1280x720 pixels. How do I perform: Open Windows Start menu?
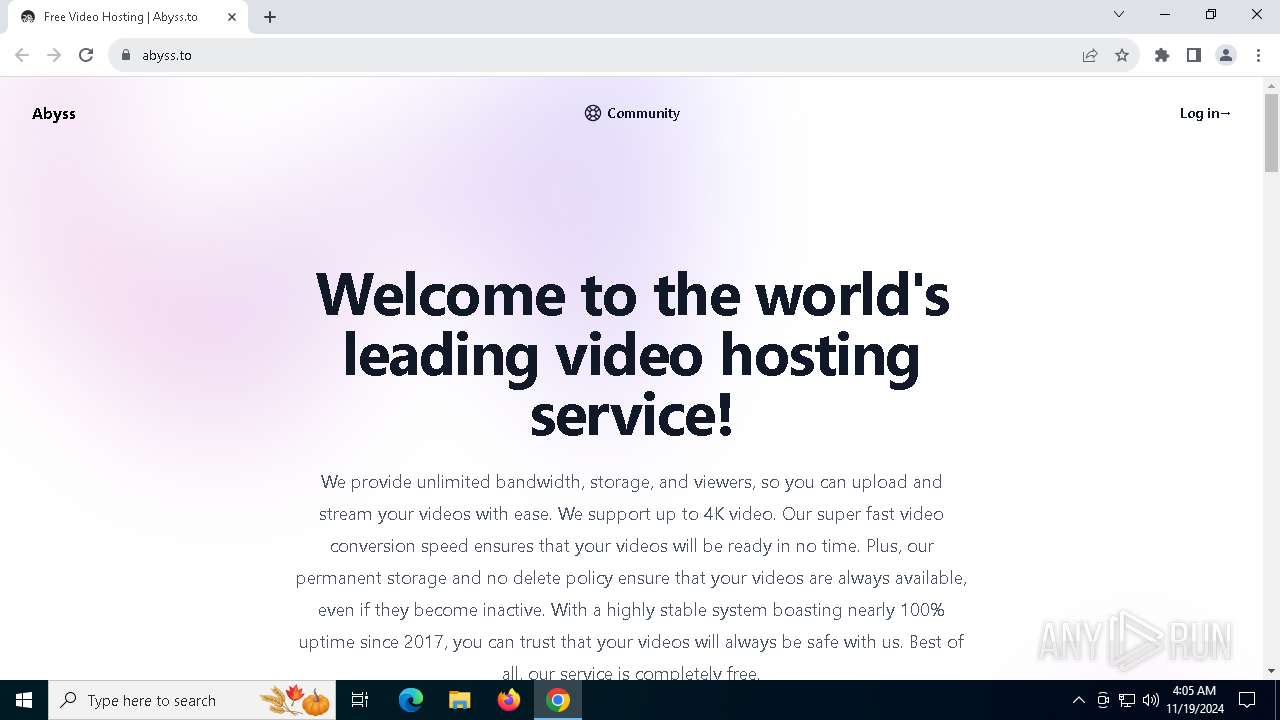pos(24,700)
